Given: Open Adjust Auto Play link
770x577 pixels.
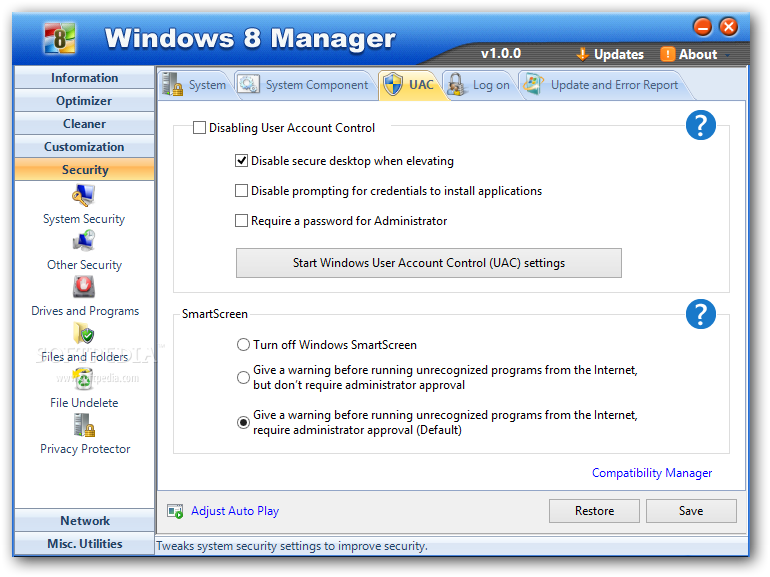Looking at the screenshot, I should (235, 511).
